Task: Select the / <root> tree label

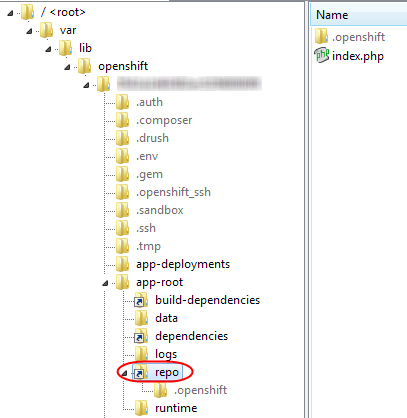Action: (63, 13)
